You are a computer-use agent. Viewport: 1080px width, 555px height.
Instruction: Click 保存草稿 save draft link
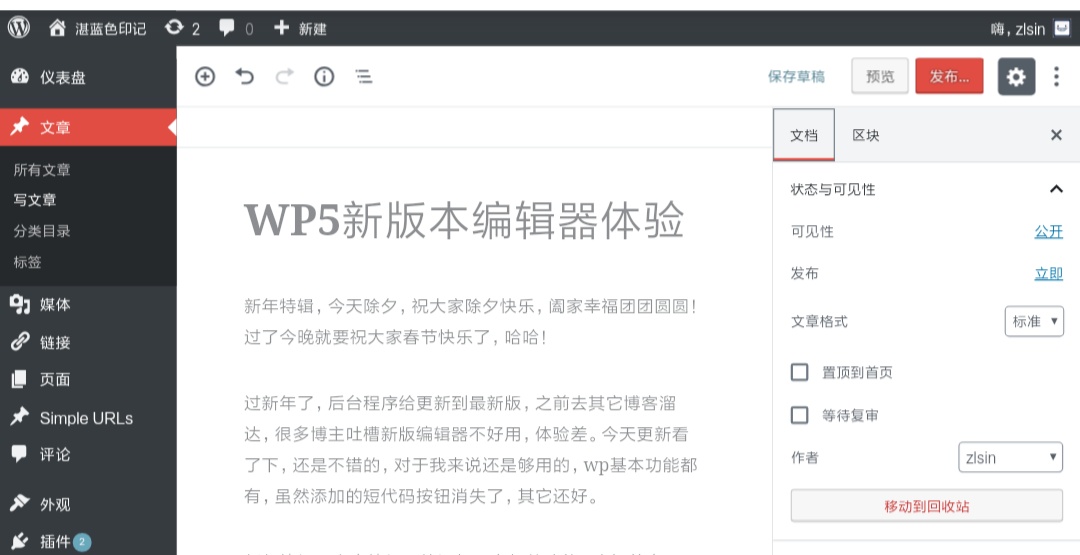(796, 76)
